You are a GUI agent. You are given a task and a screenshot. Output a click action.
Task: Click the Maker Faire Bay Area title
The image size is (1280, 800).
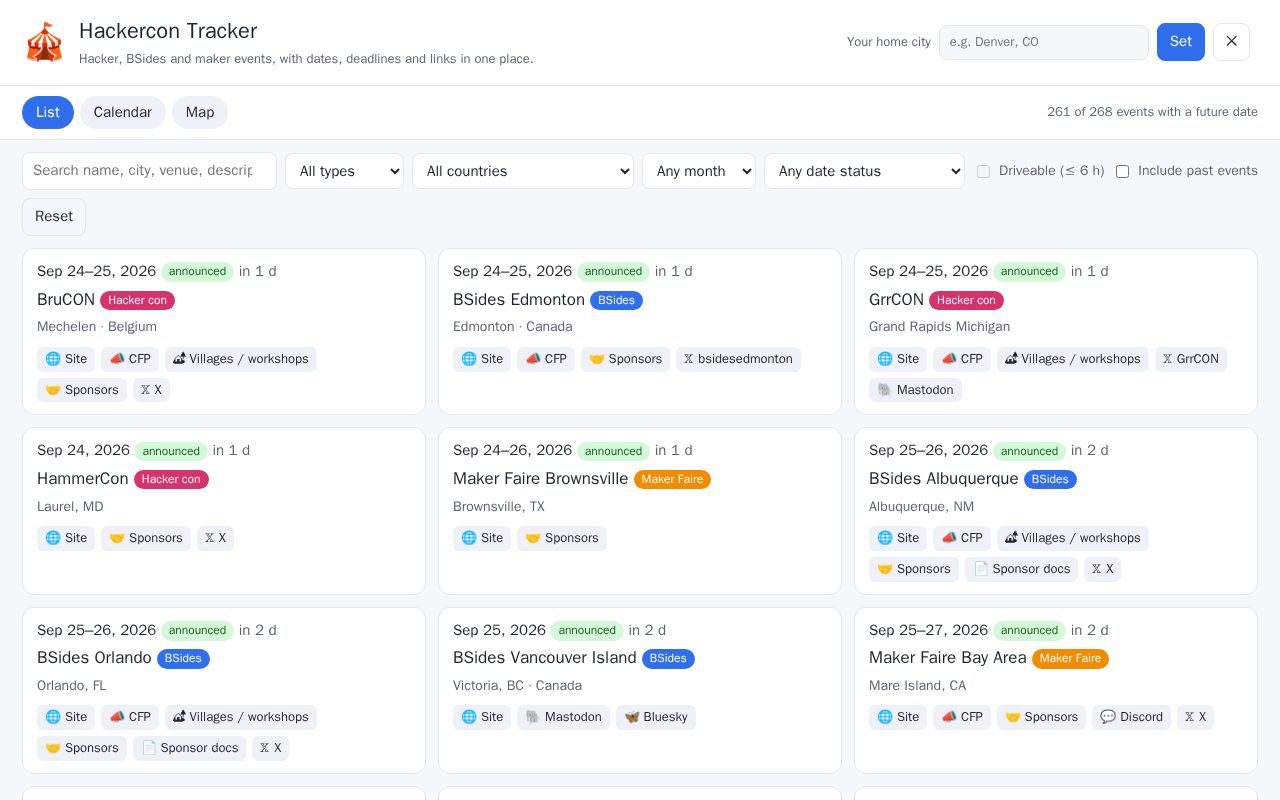[x=948, y=658]
